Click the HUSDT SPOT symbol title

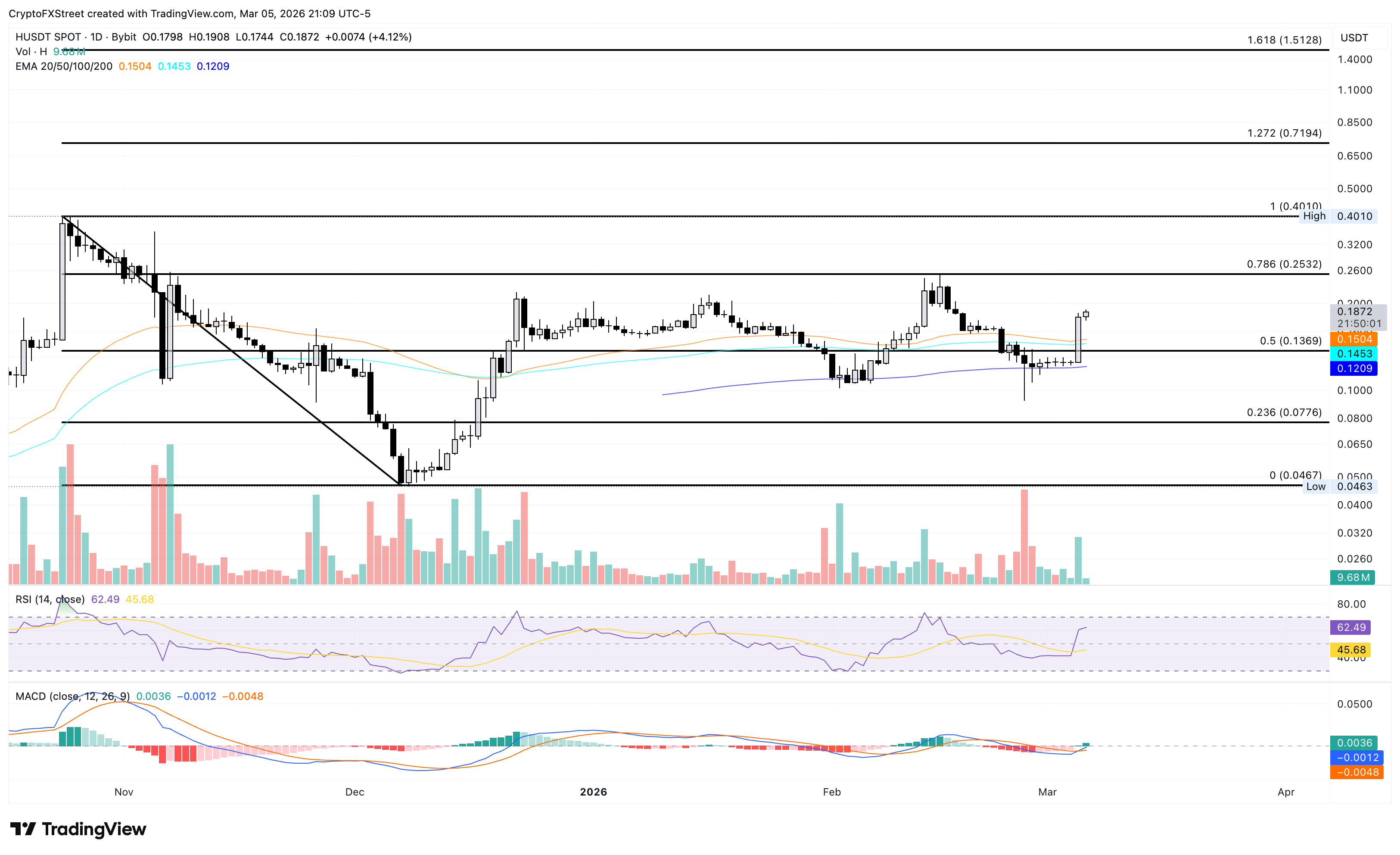[48, 37]
